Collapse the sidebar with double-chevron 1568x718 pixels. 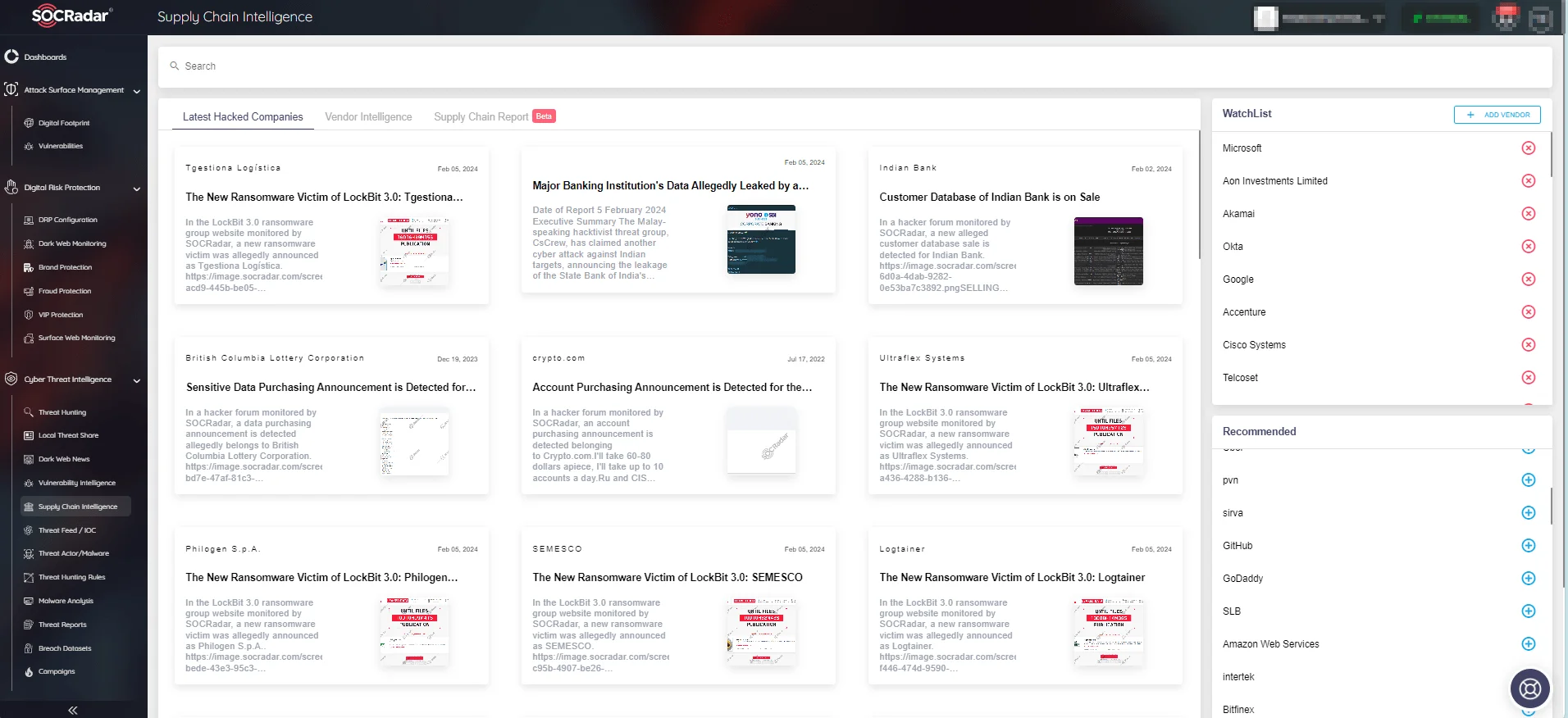[73, 711]
